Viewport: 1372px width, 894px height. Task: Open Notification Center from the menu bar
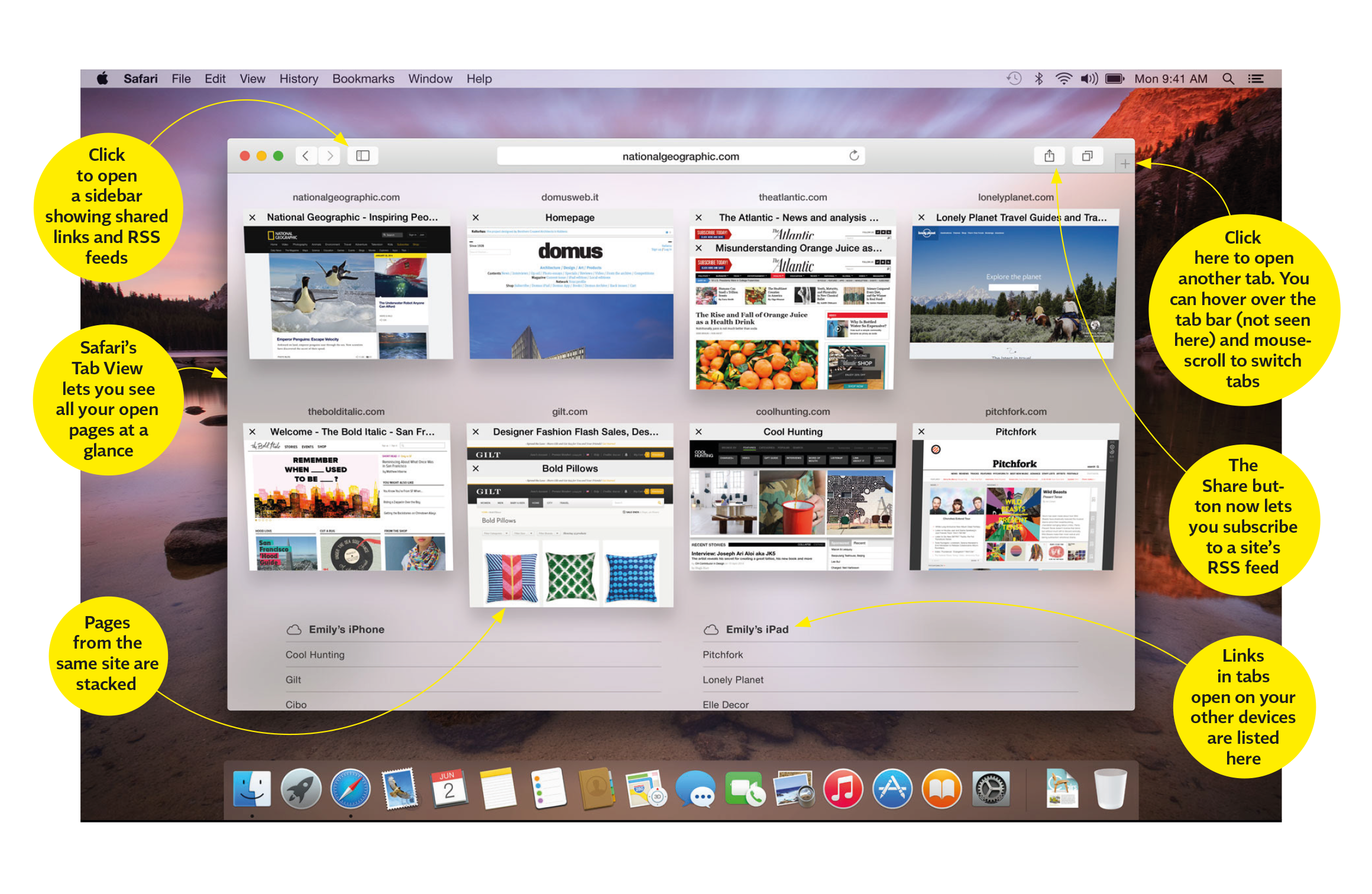(x=1256, y=79)
